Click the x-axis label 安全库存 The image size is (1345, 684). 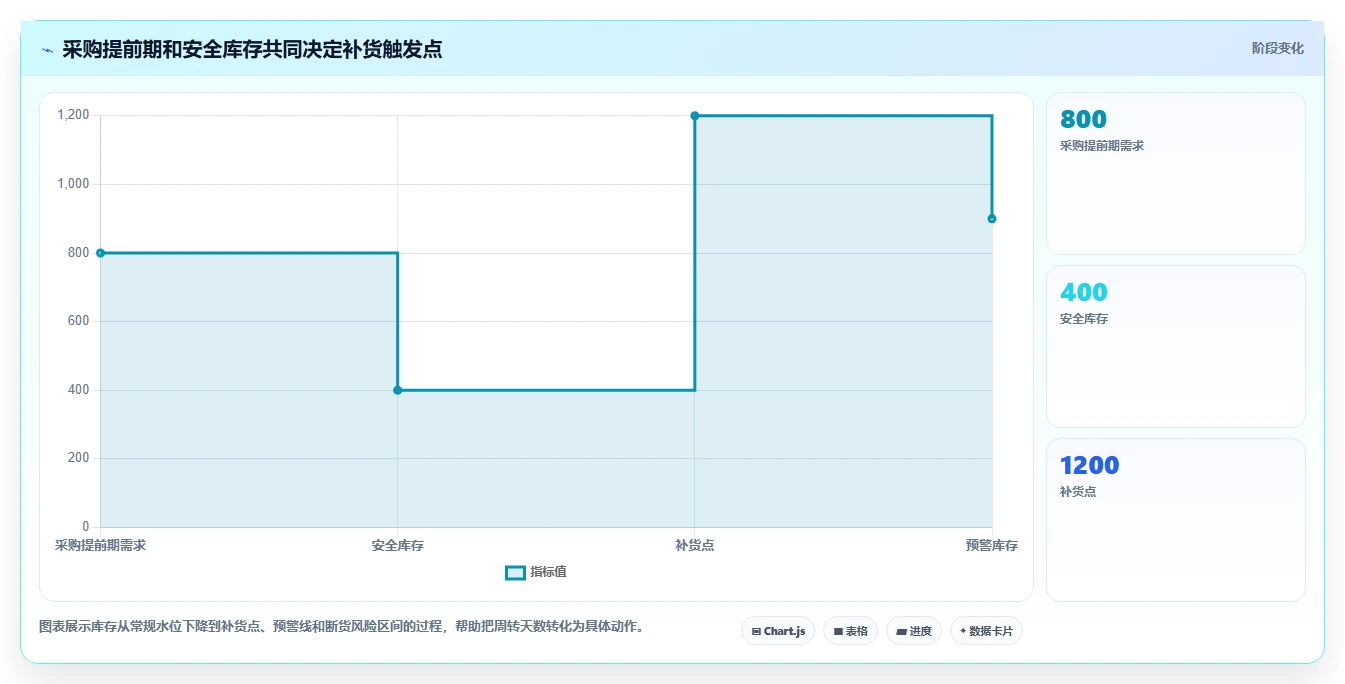pyautogui.click(x=398, y=546)
